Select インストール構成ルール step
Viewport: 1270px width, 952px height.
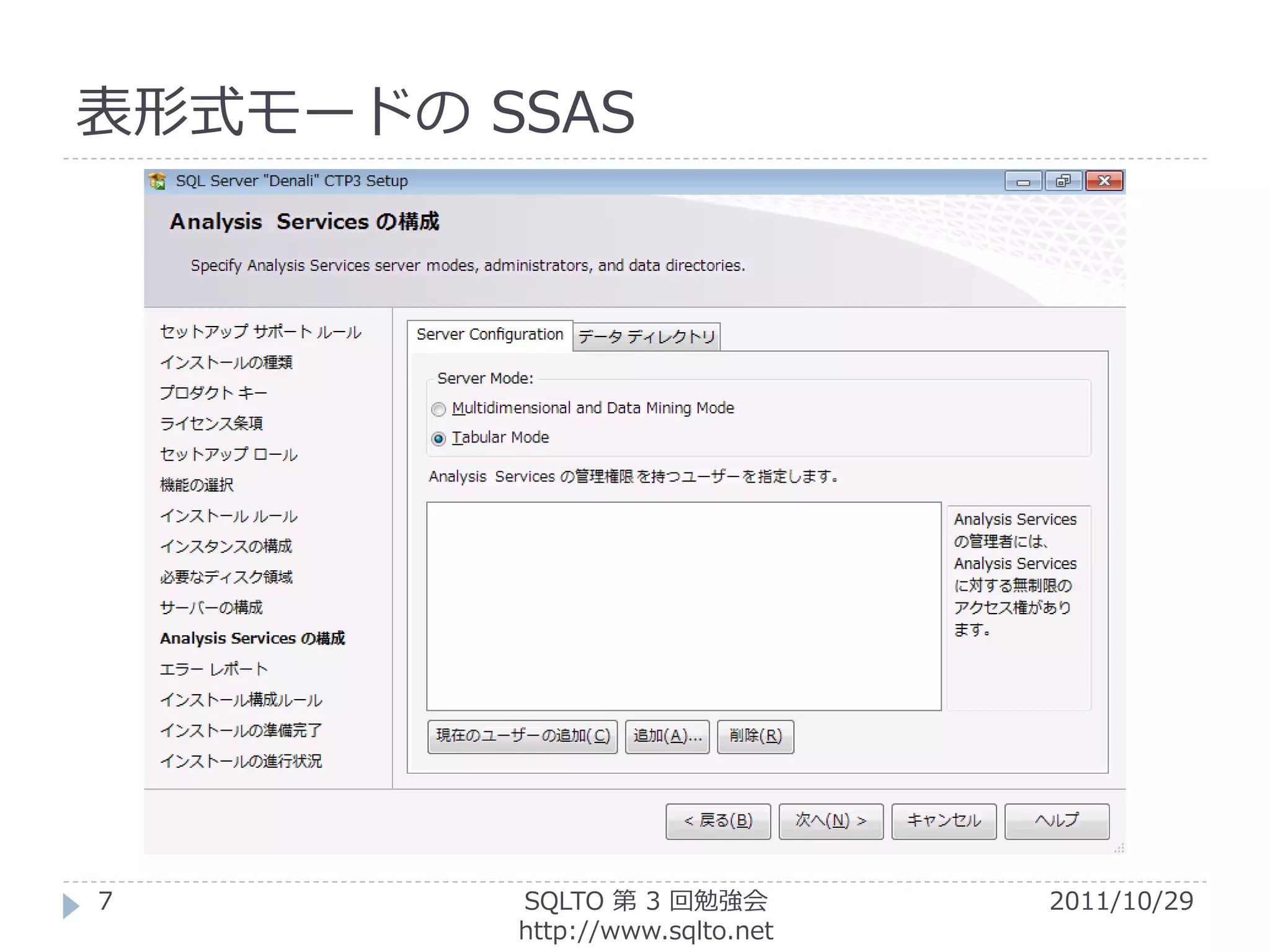[241, 700]
